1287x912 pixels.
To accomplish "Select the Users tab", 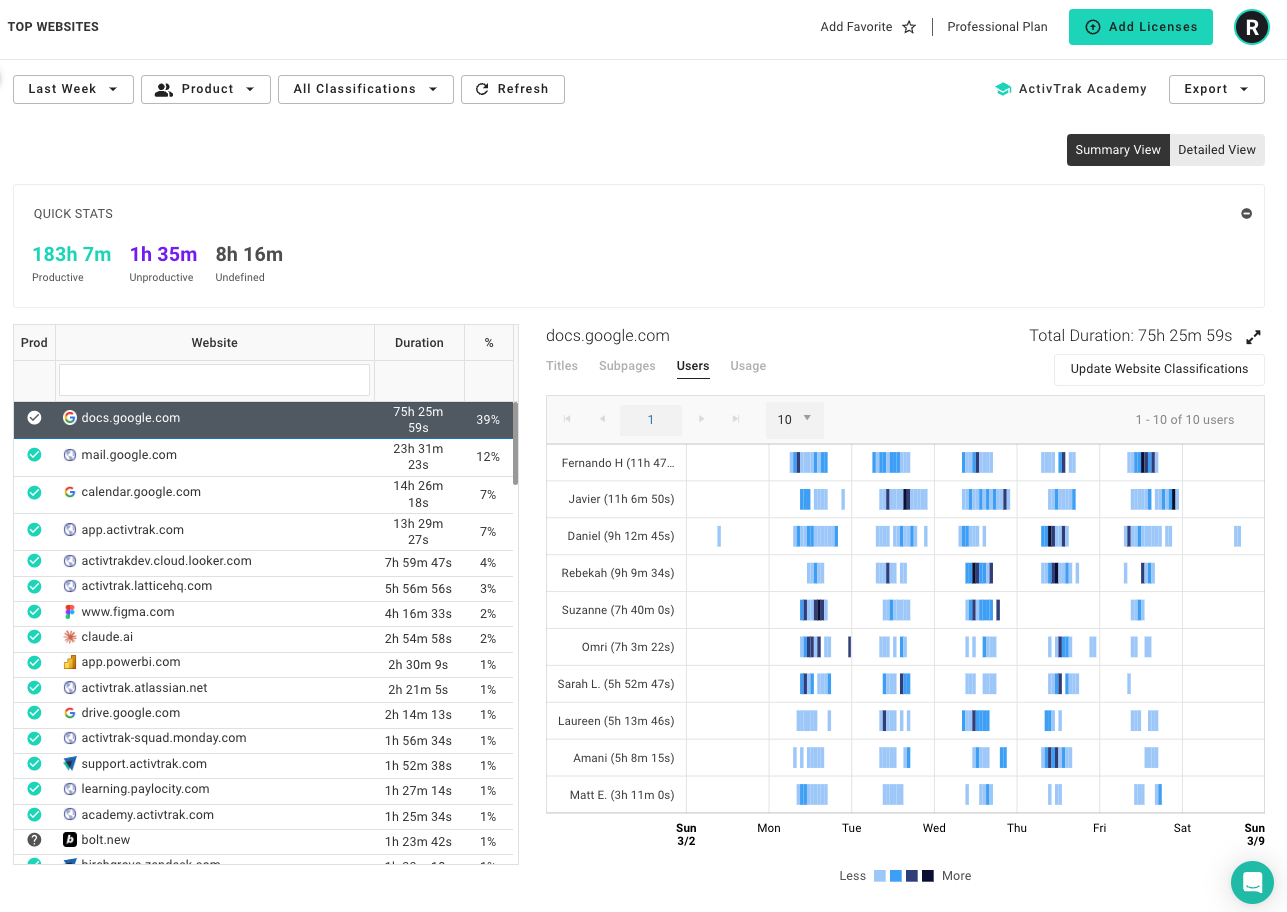I will pos(693,366).
